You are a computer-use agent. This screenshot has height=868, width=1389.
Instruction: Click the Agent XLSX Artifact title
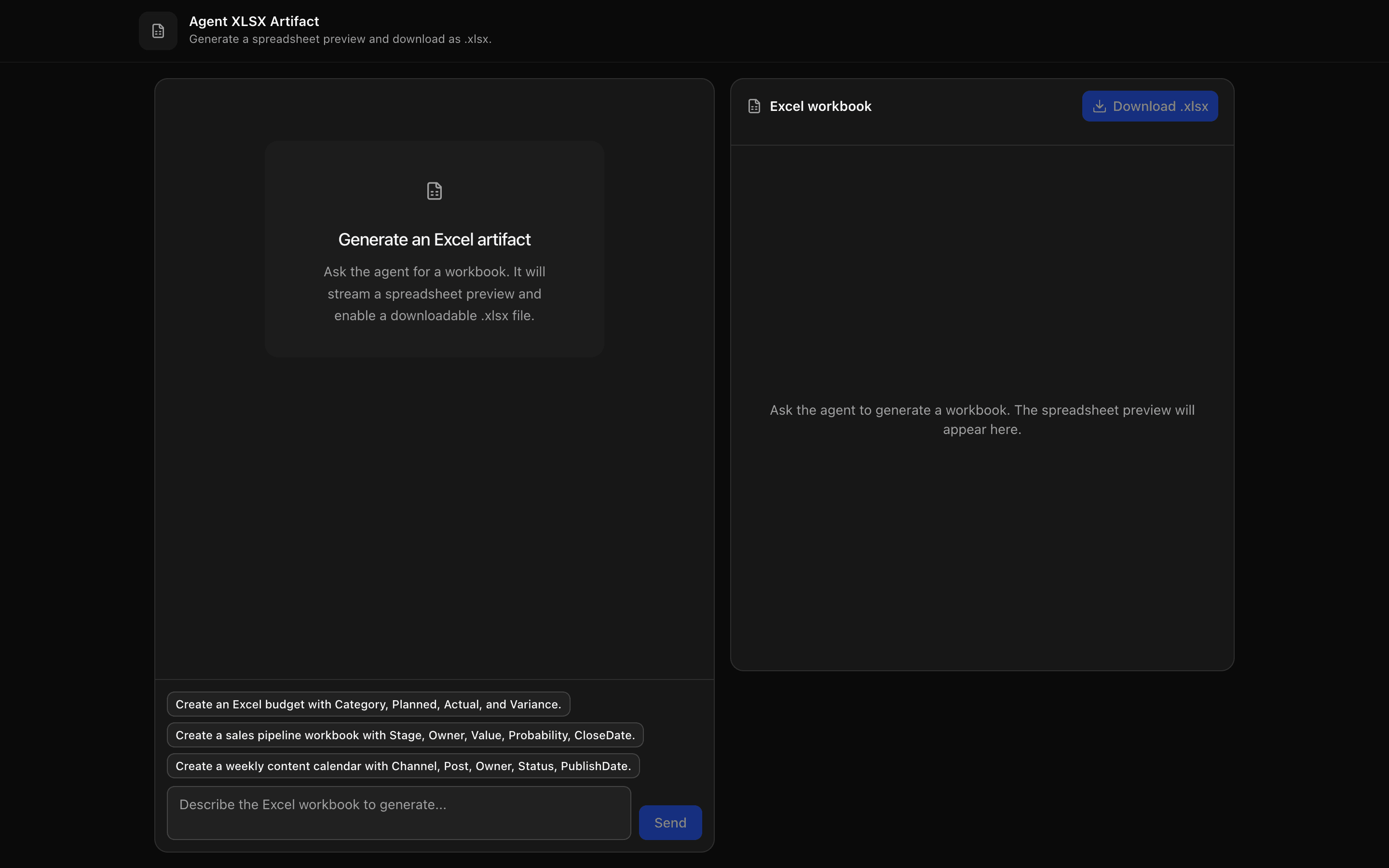tap(254, 21)
